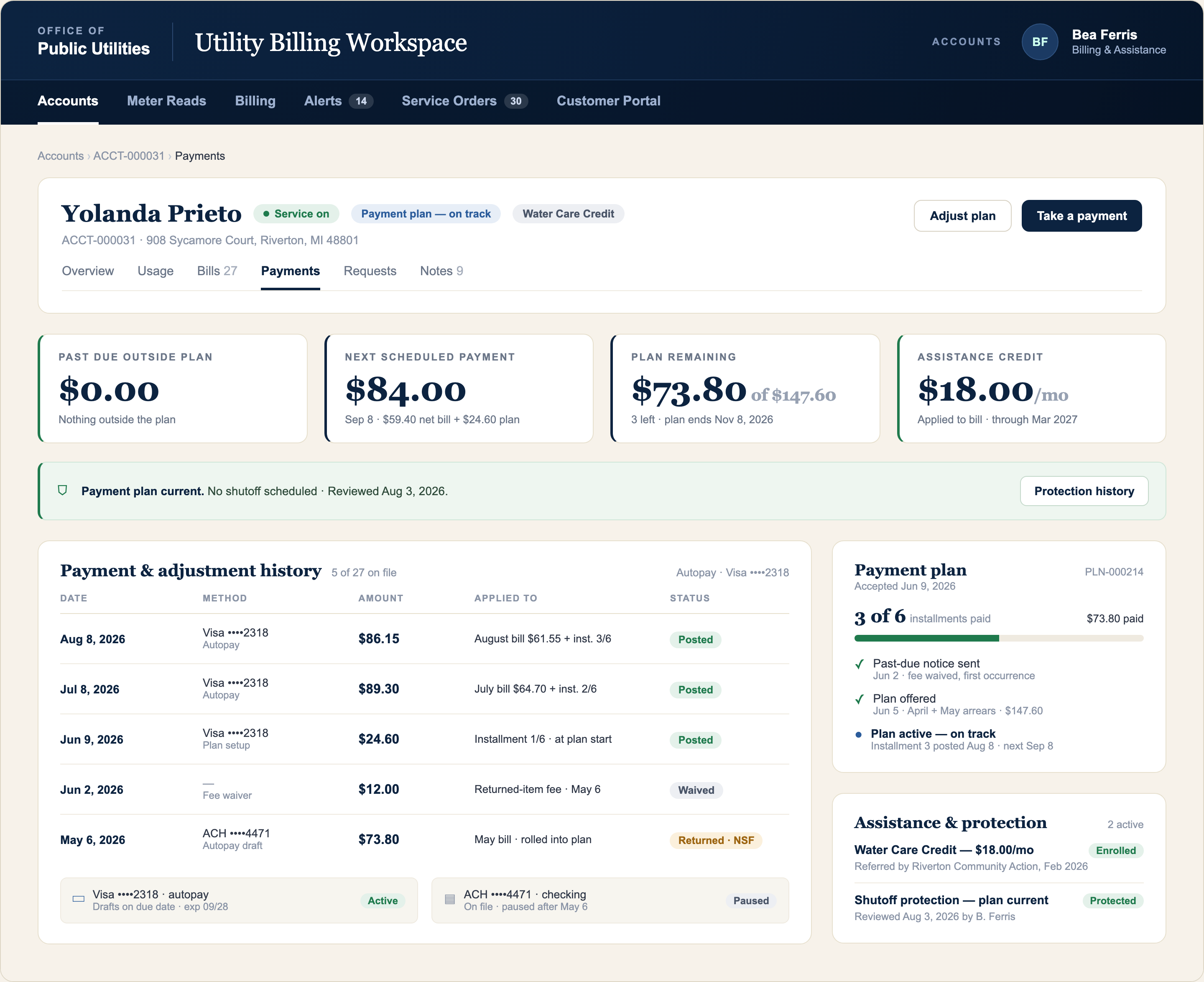
Task: Click the blue dot beside Plan active
Action: (858, 735)
